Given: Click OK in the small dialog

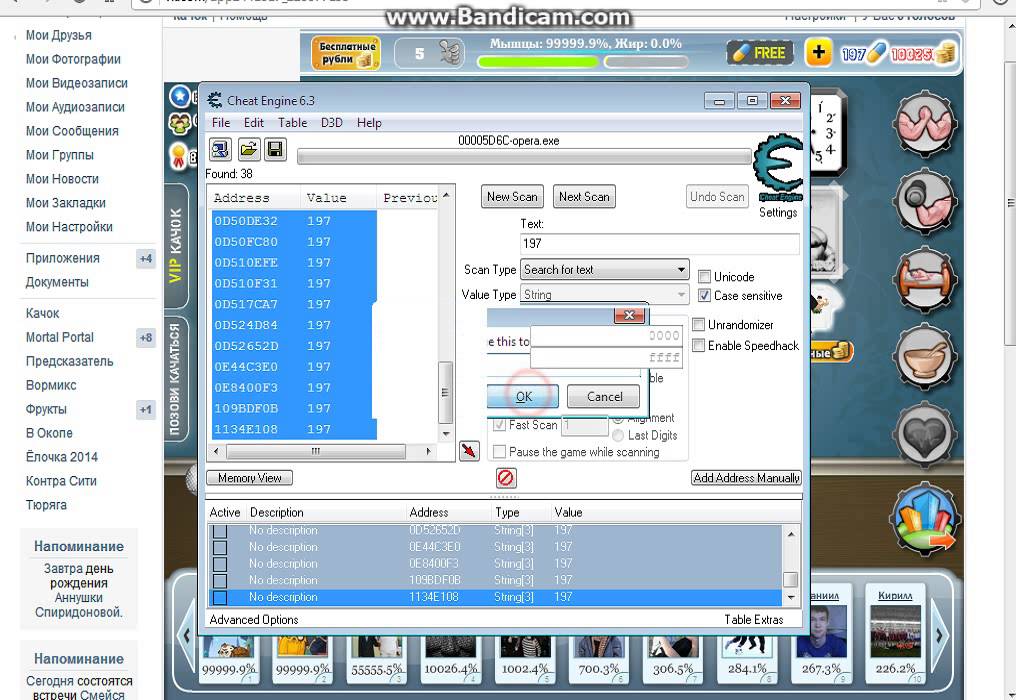Looking at the screenshot, I should point(523,397).
